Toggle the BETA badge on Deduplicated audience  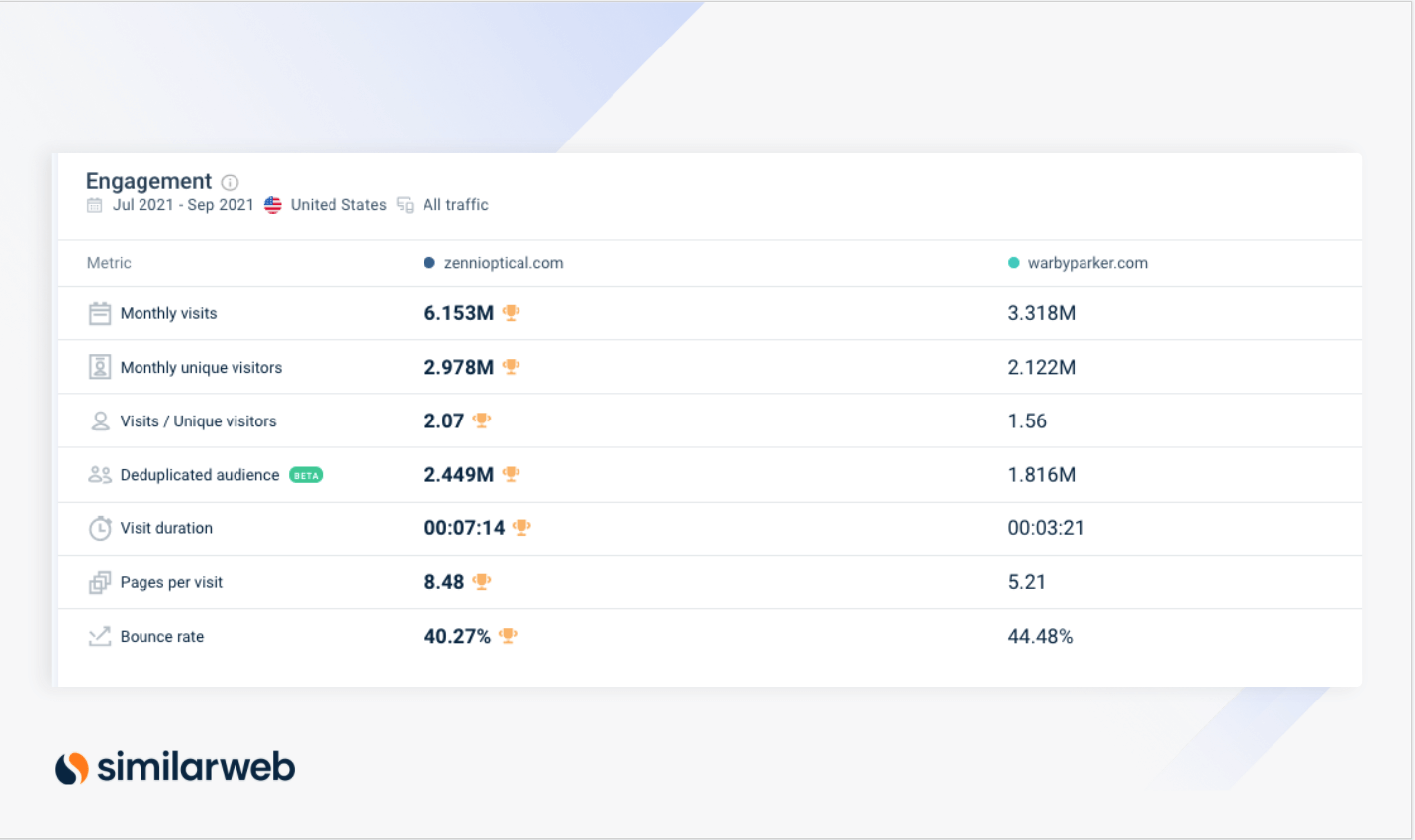(x=305, y=474)
